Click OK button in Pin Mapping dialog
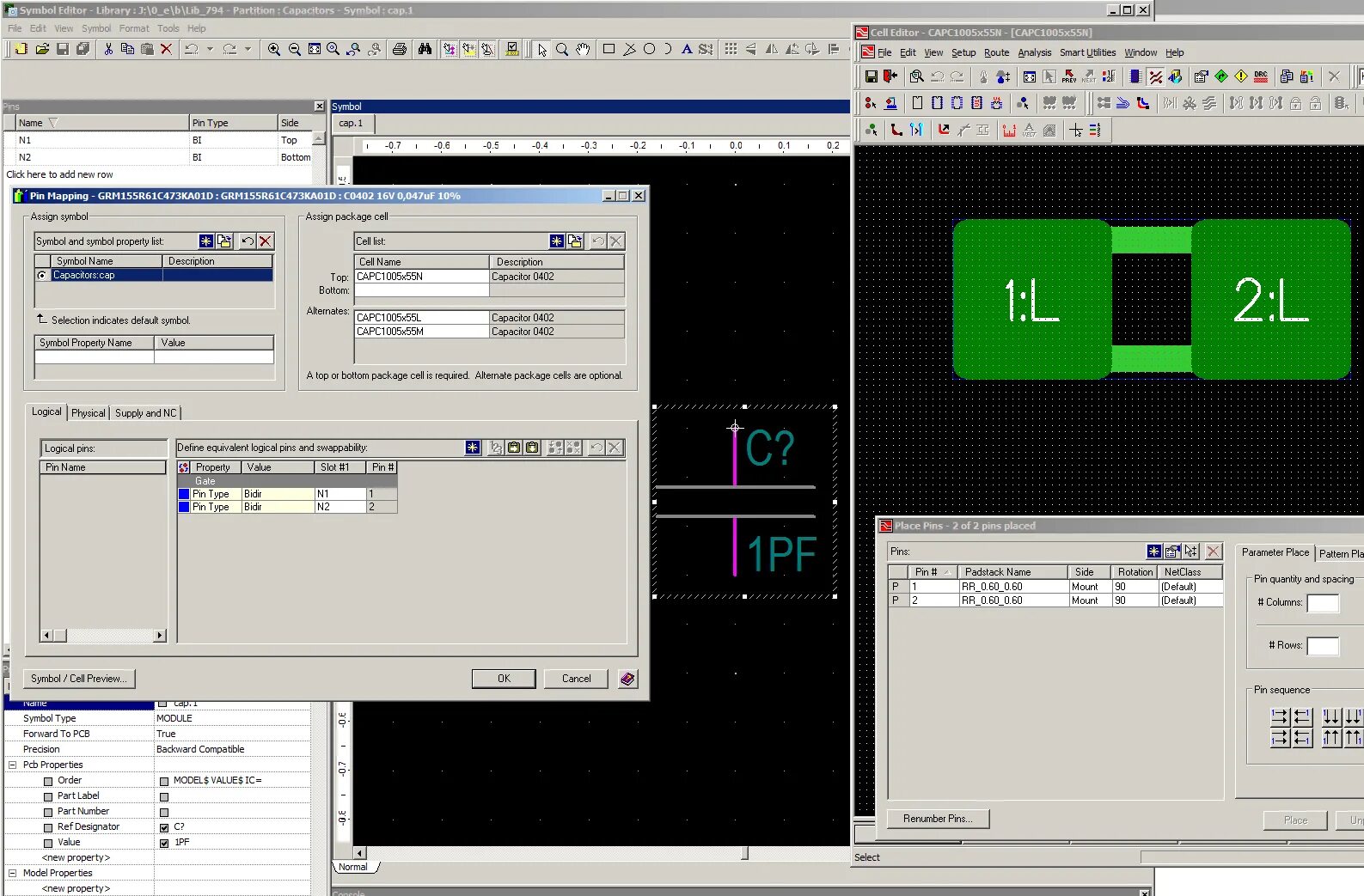The image size is (1364, 896). click(504, 679)
